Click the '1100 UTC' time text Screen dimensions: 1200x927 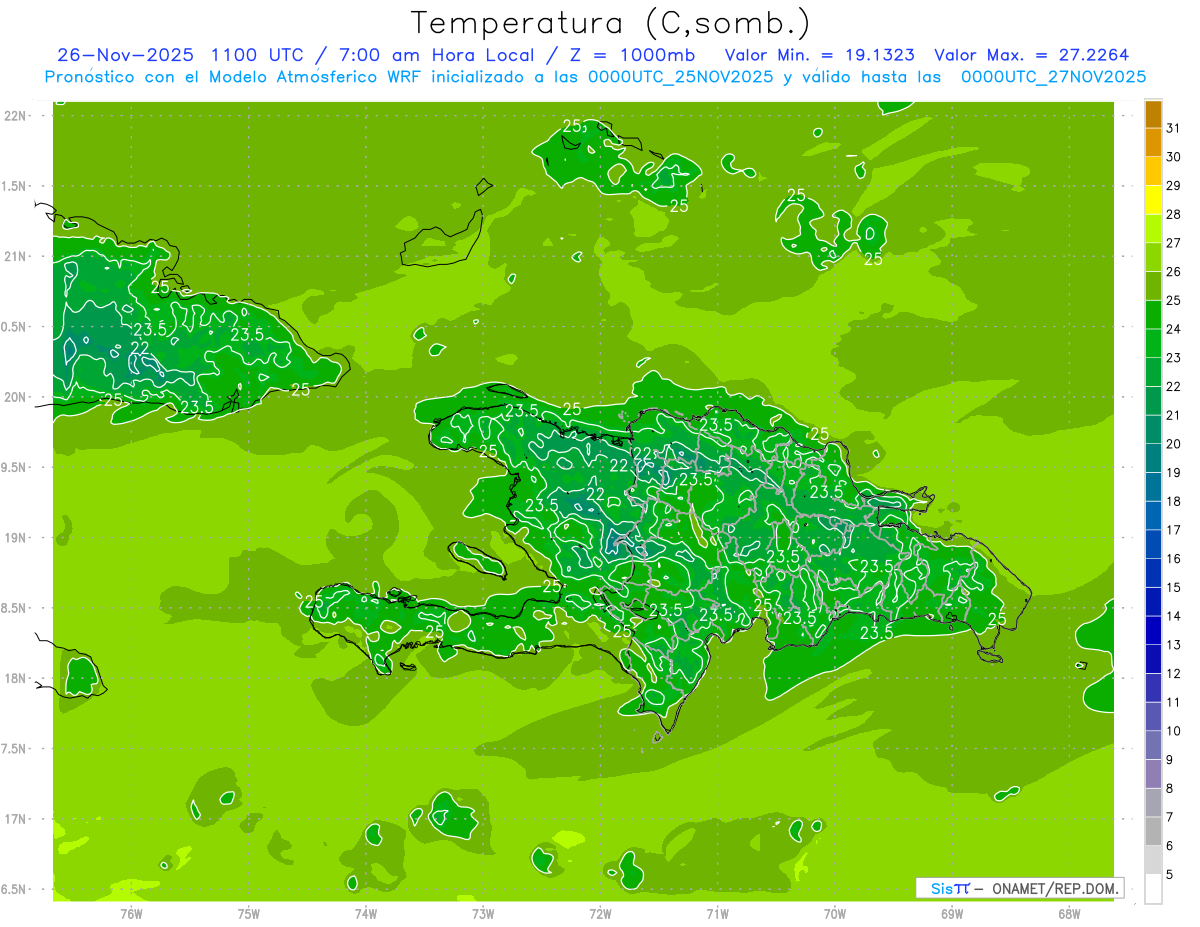257,55
